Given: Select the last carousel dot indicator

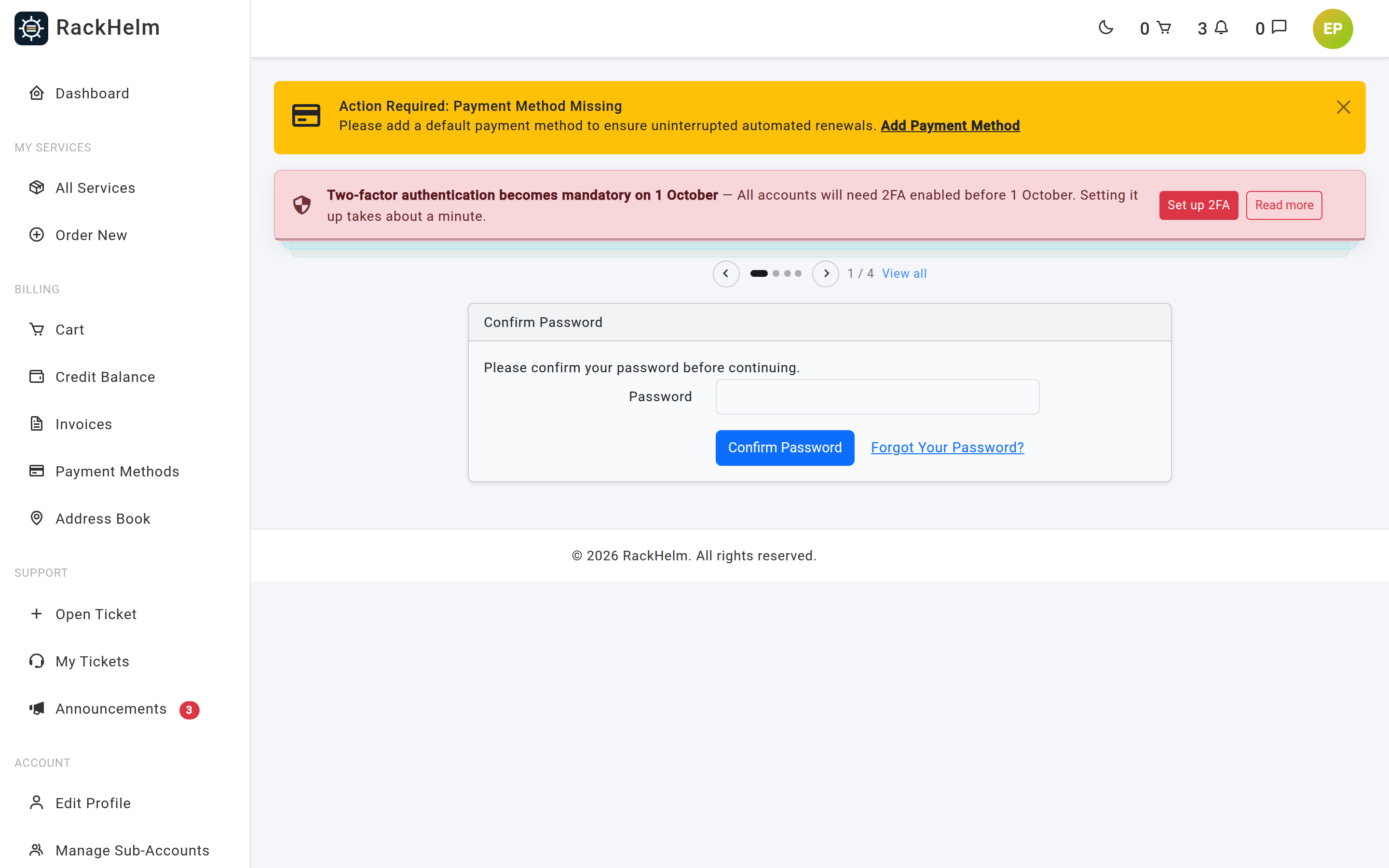Looking at the screenshot, I should [x=798, y=273].
